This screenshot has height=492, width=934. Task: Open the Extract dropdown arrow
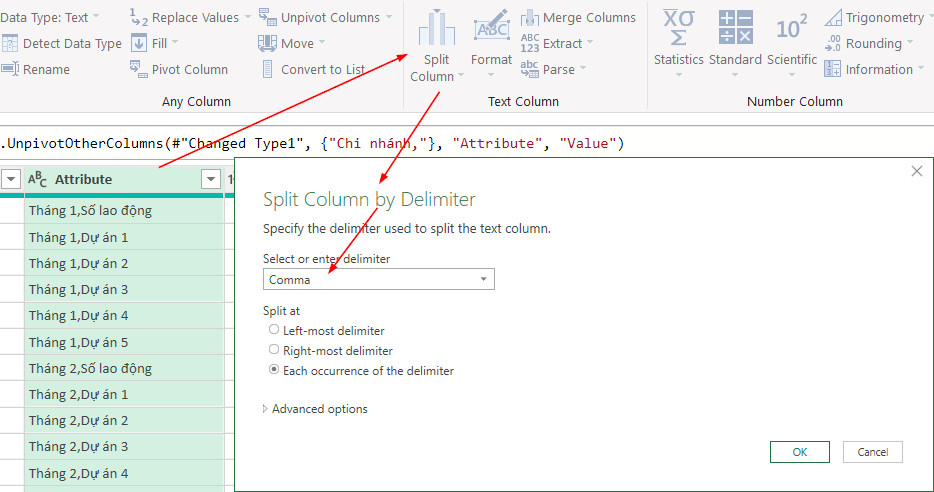(590, 42)
